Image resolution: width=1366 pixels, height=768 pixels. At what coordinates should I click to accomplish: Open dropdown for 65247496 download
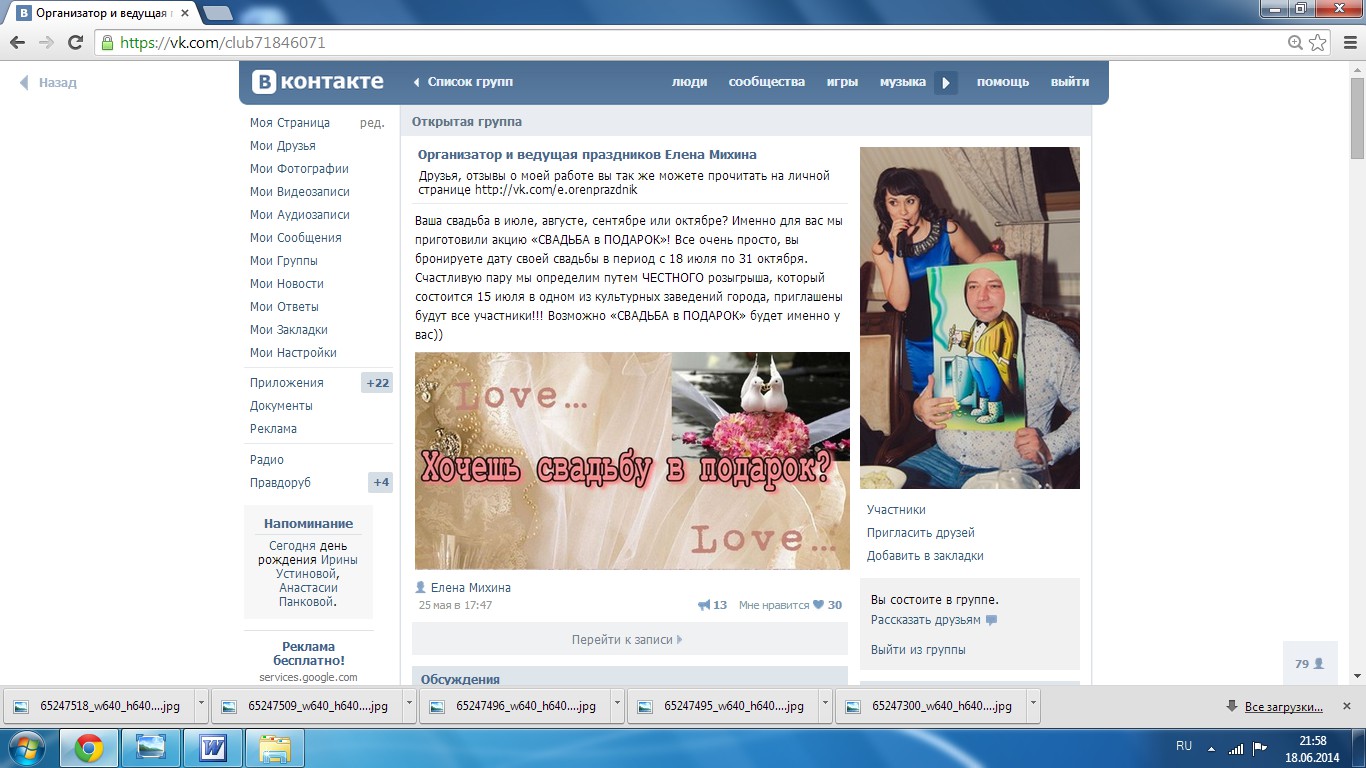[617, 705]
